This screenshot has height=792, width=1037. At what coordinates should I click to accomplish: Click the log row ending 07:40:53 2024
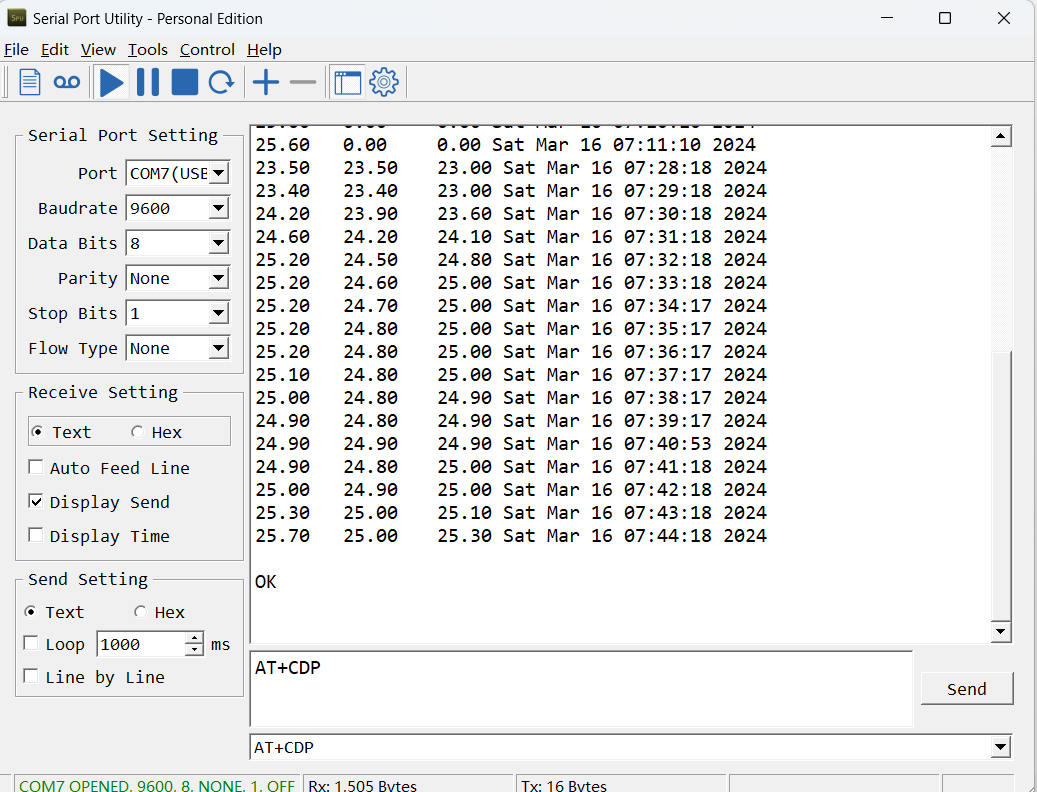click(511, 444)
